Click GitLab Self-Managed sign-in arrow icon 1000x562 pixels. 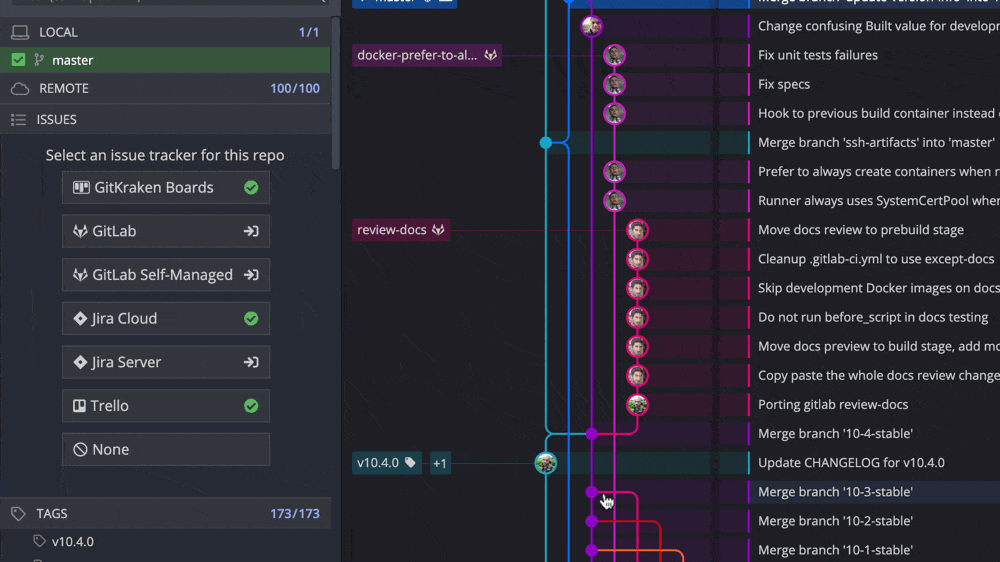[x=251, y=275]
